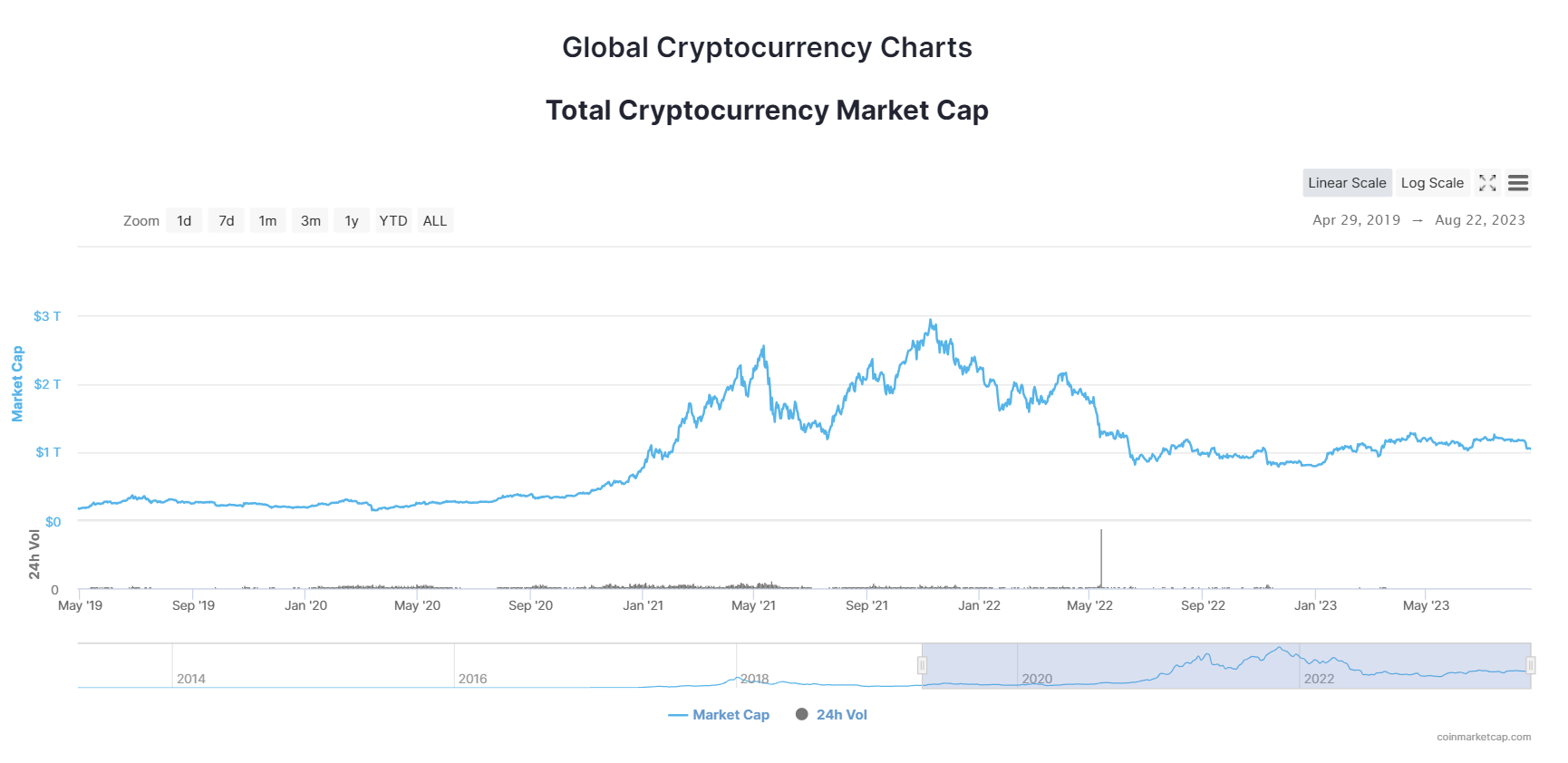Edit the Apr 29, 2019 start date
Image resolution: width=1568 pixels, height=763 pixels.
click(x=1356, y=220)
